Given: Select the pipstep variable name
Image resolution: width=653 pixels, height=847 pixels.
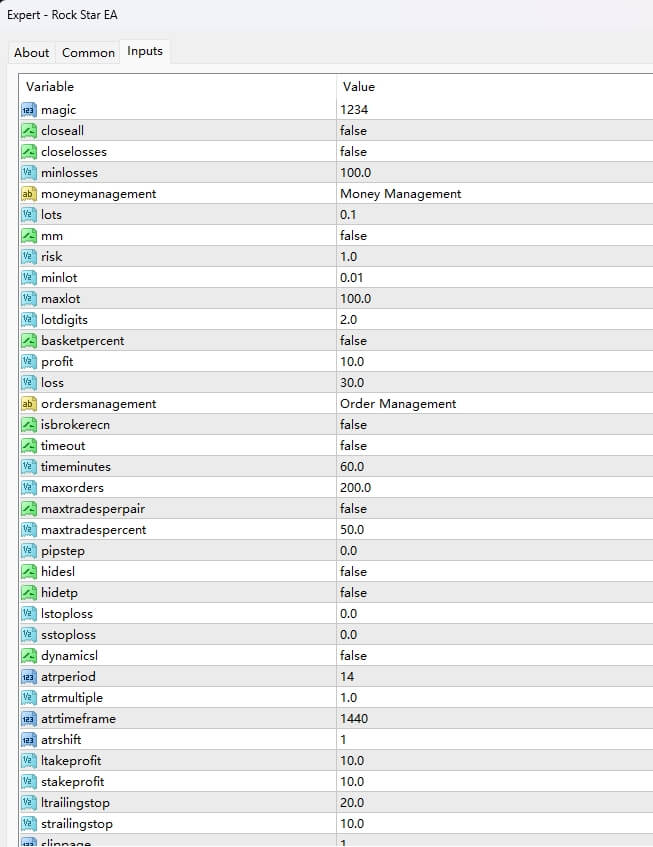Looking at the screenshot, I should tap(63, 552).
